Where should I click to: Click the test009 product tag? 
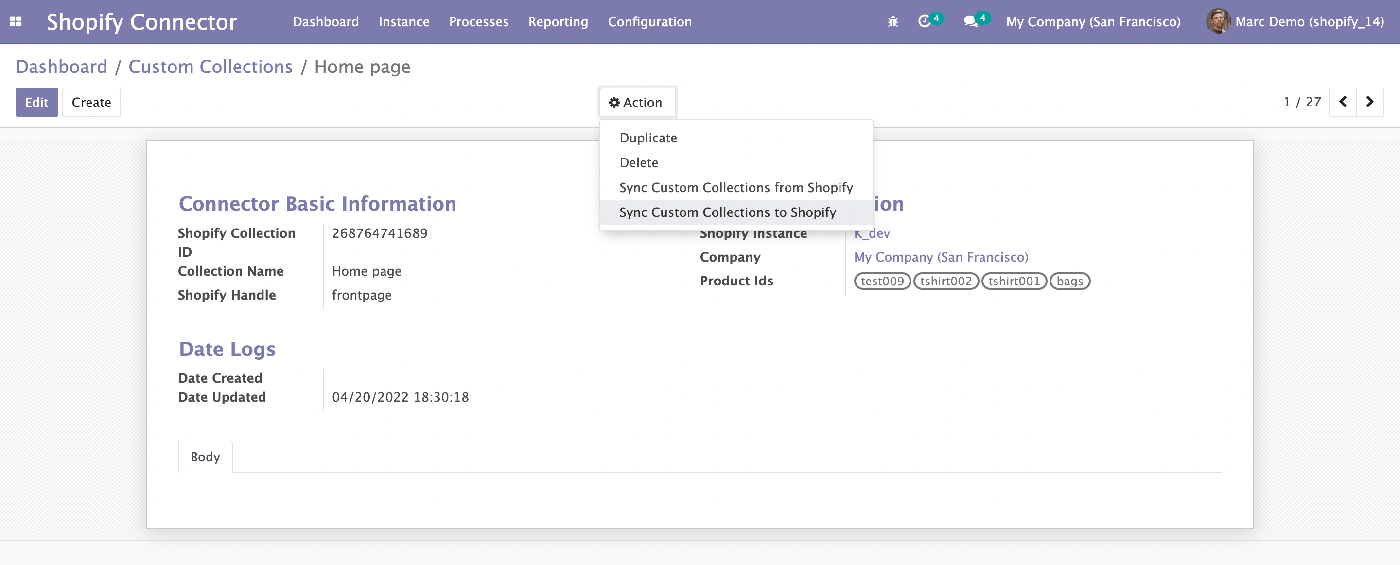(x=883, y=281)
